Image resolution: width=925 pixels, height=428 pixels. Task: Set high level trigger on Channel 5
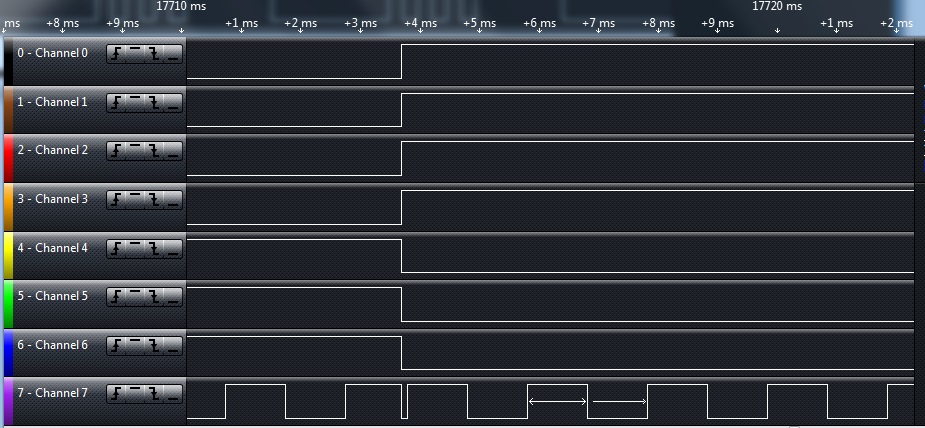pos(135,297)
